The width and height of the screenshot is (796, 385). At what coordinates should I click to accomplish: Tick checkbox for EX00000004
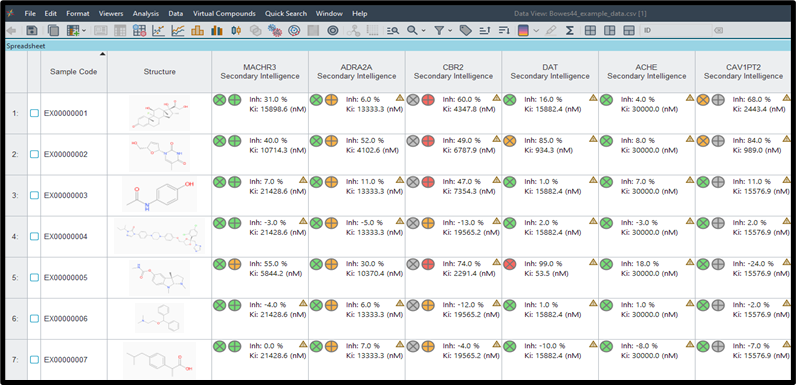point(34,237)
